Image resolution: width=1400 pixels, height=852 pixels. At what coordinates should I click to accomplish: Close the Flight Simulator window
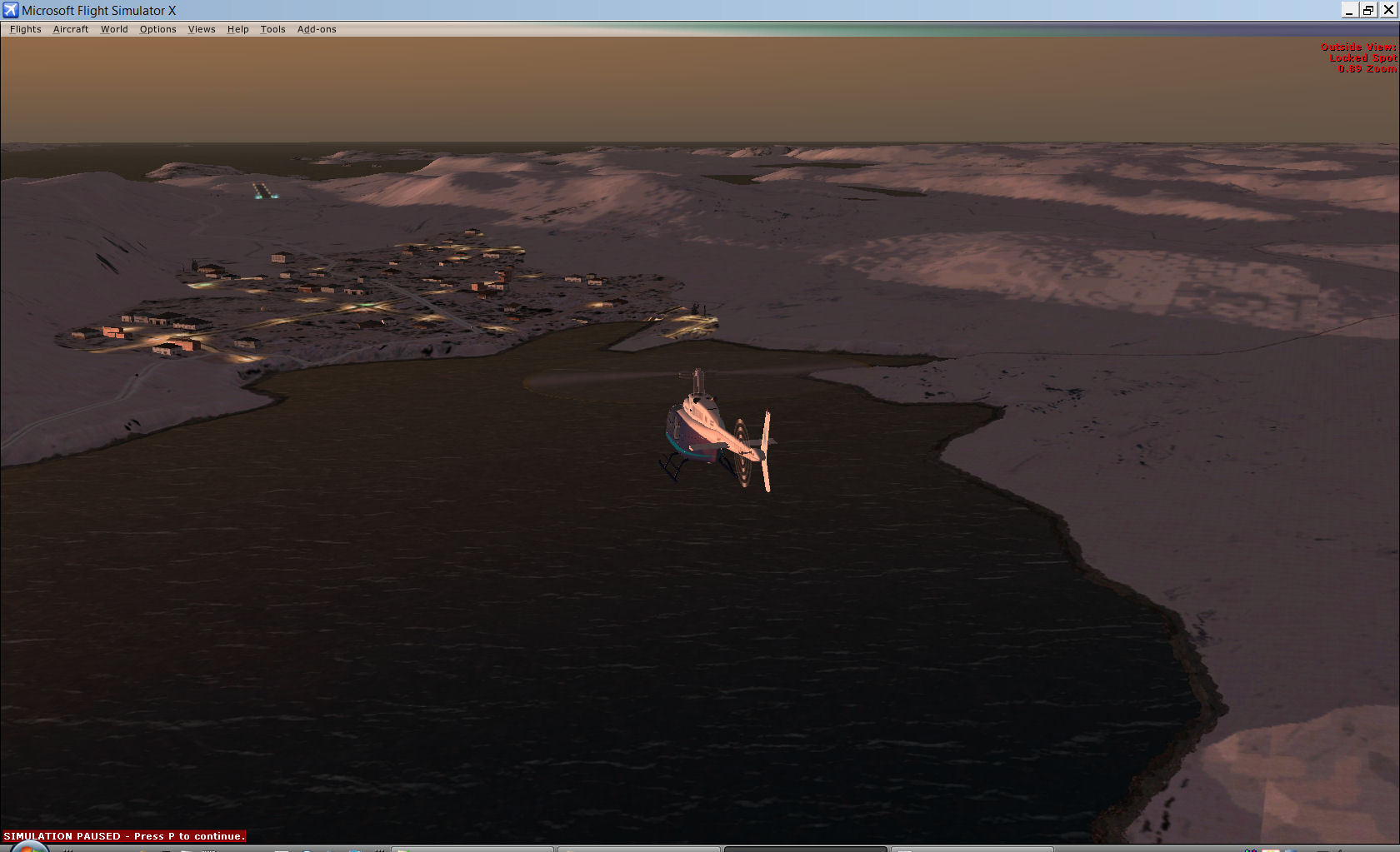[x=1388, y=10]
